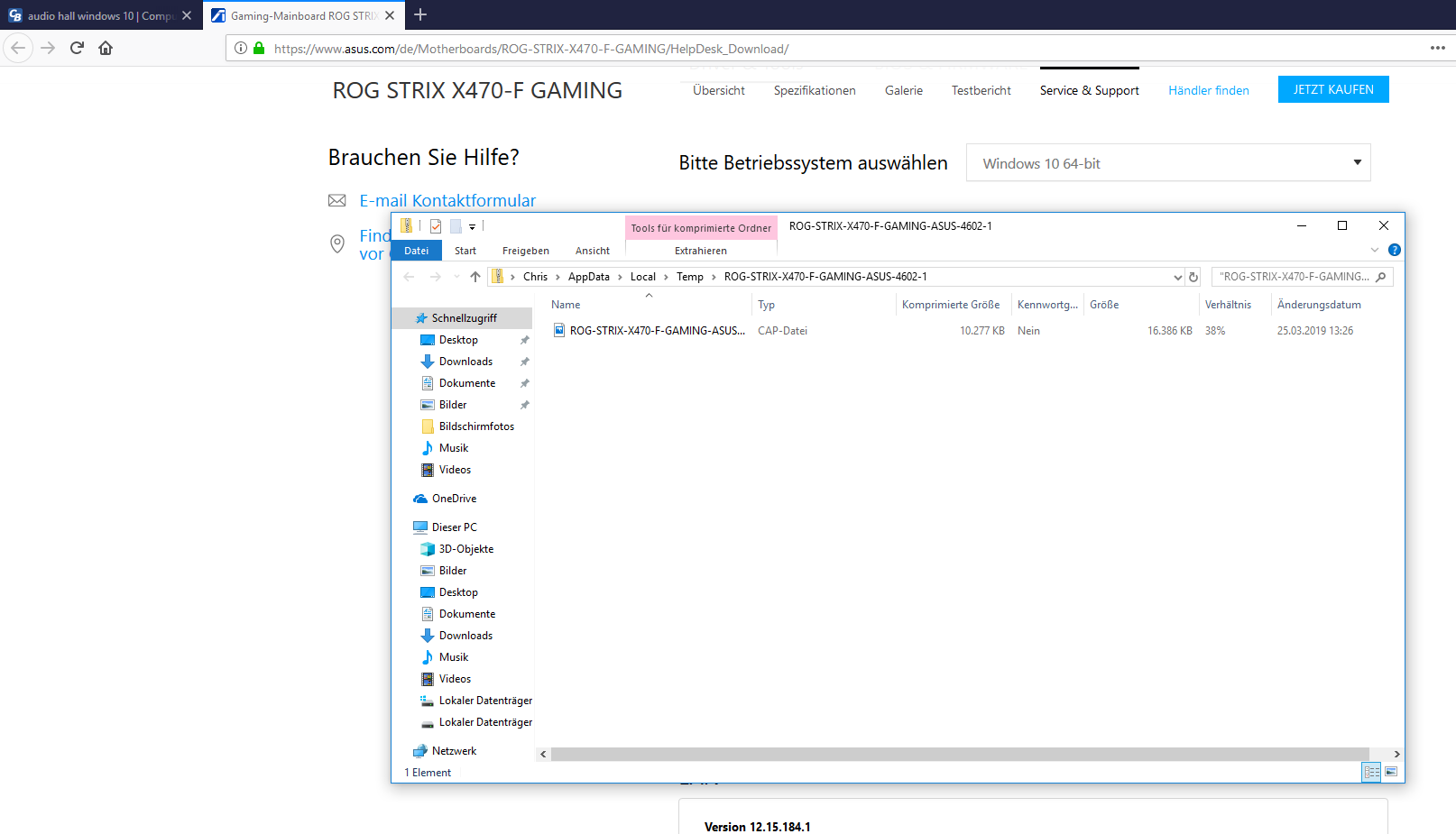Viewport: 1456px width, 834px height.
Task: Open the Freigeben ribbon tab
Action: [526, 251]
